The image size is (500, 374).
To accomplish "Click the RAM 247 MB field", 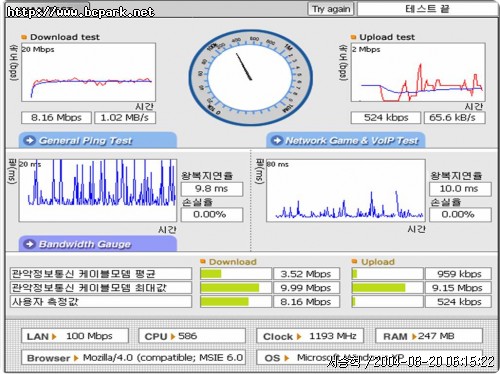I will point(429,336).
